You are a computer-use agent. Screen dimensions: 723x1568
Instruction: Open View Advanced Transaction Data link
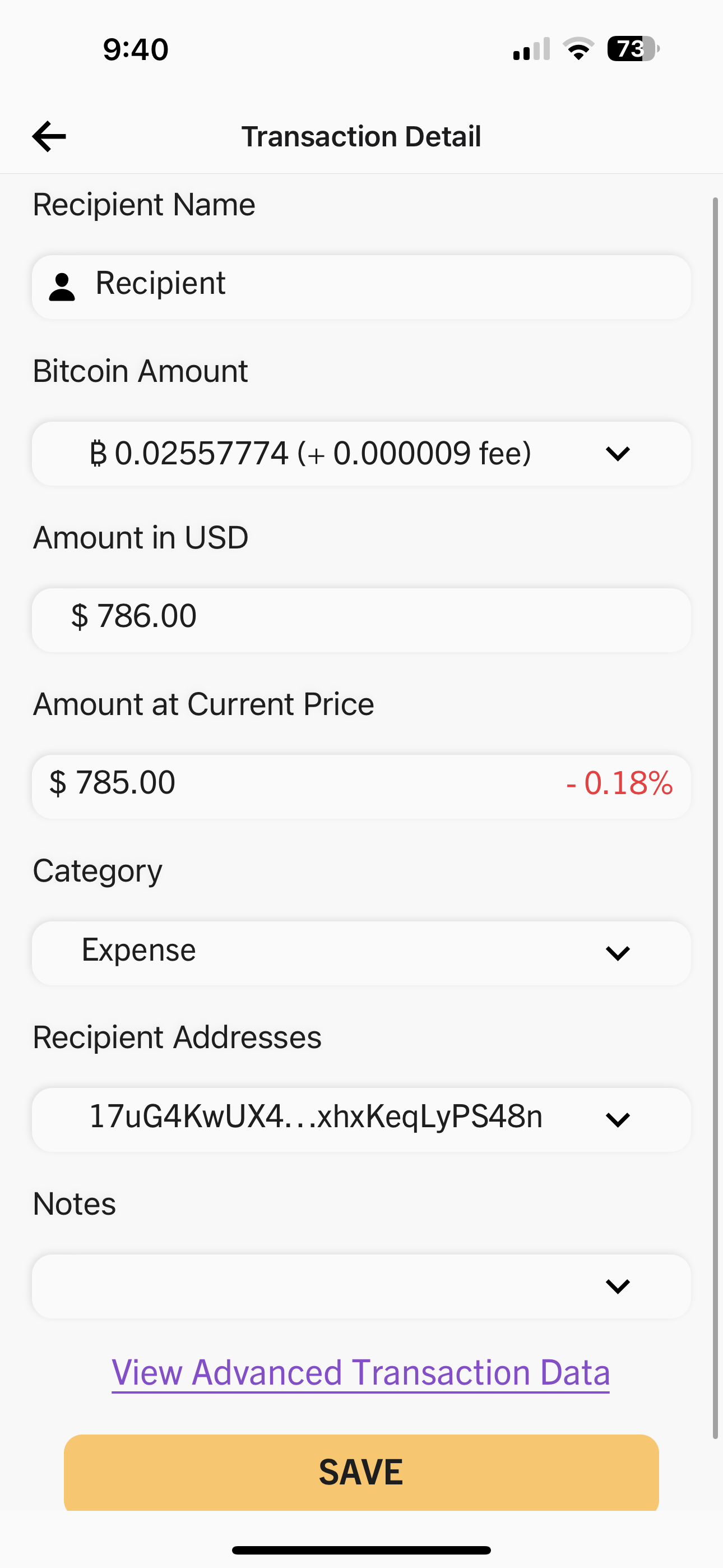[x=361, y=1373]
